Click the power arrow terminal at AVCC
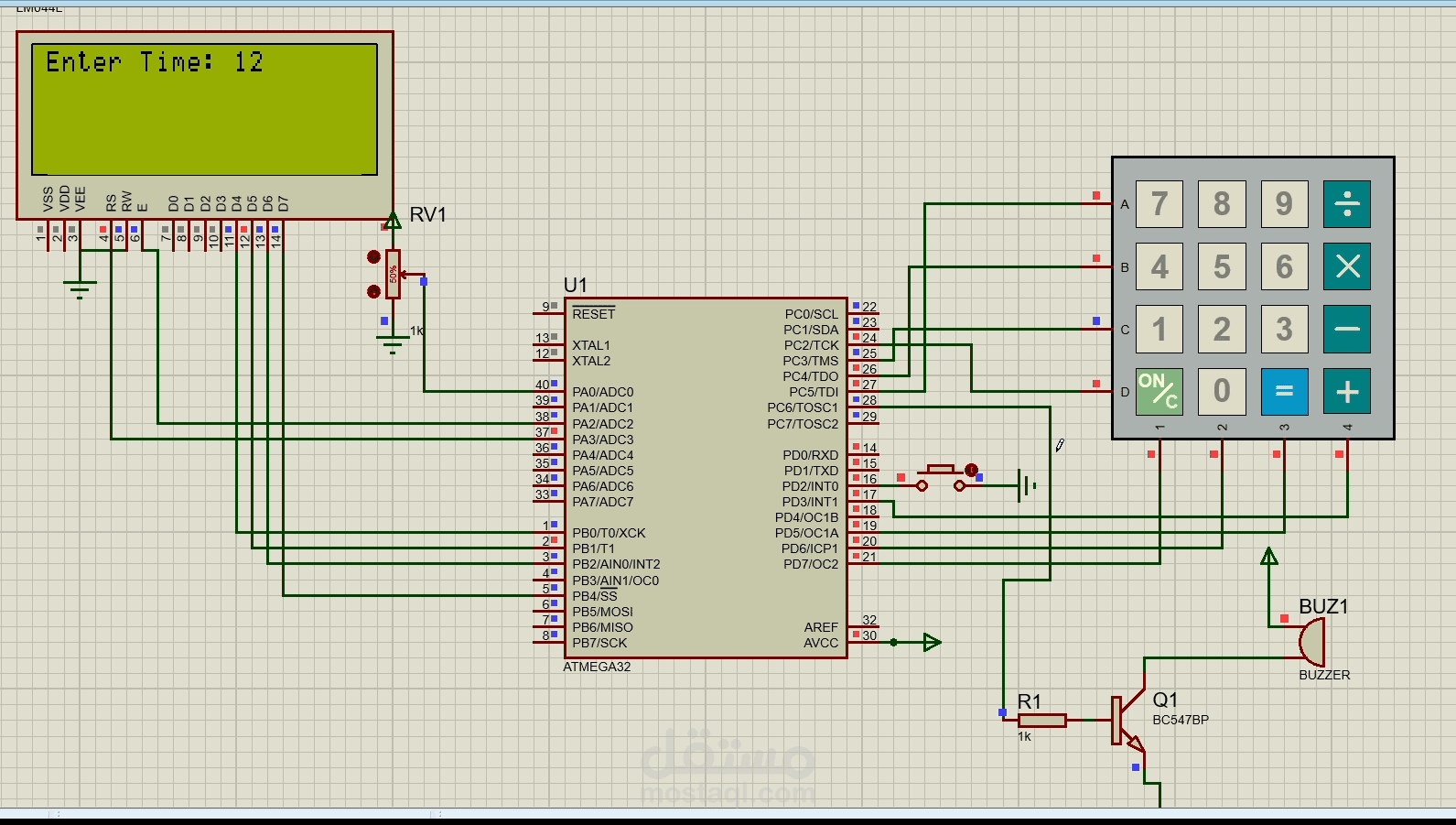Viewport: 1456px width, 825px height. coord(933,642)
